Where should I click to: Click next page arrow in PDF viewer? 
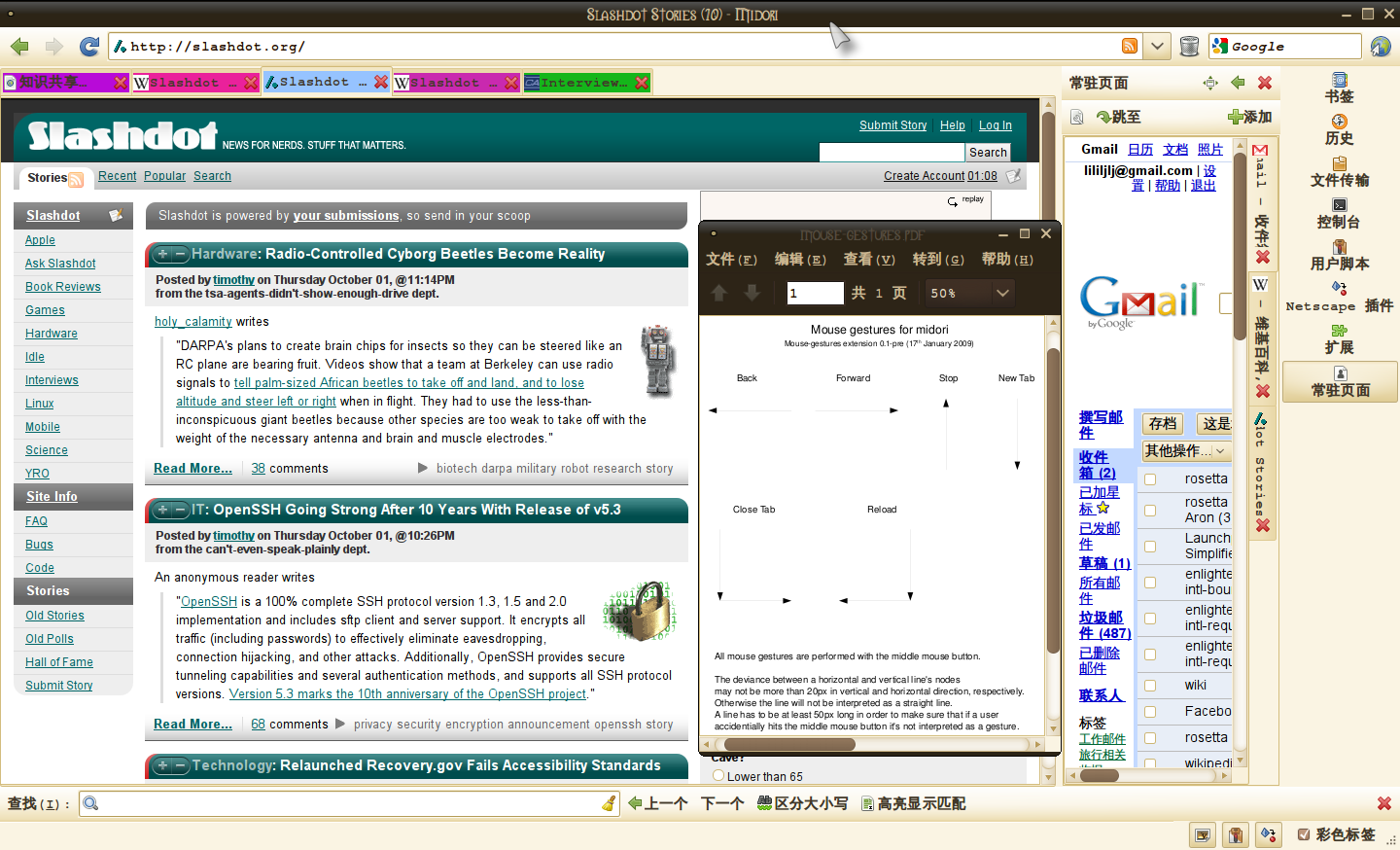pyautogui.click(x=752, y=293)
